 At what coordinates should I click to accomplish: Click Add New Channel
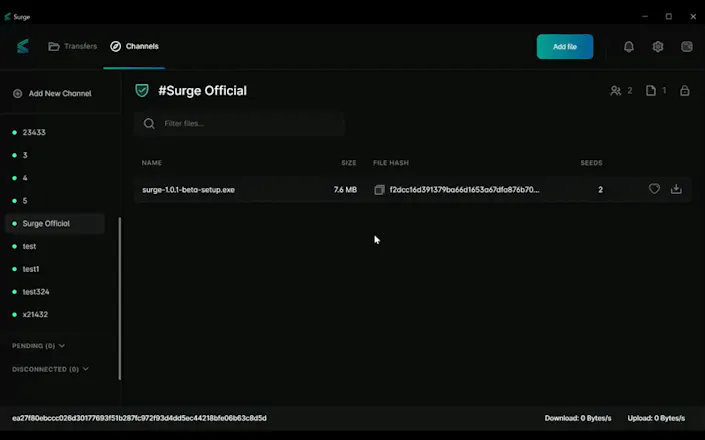pyautogui.click(x=52, y=93)
